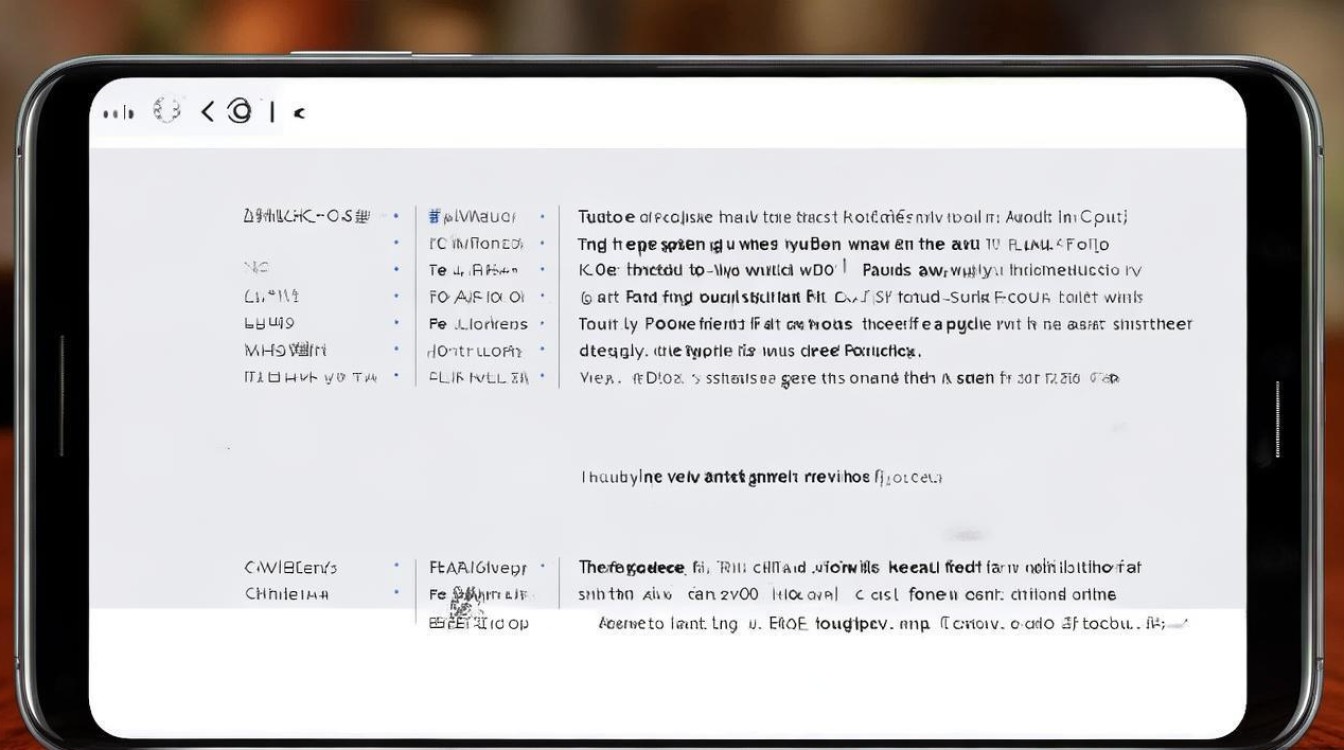Open the "FtAAIGlvepr" item in lower section

tap(478, 568)
